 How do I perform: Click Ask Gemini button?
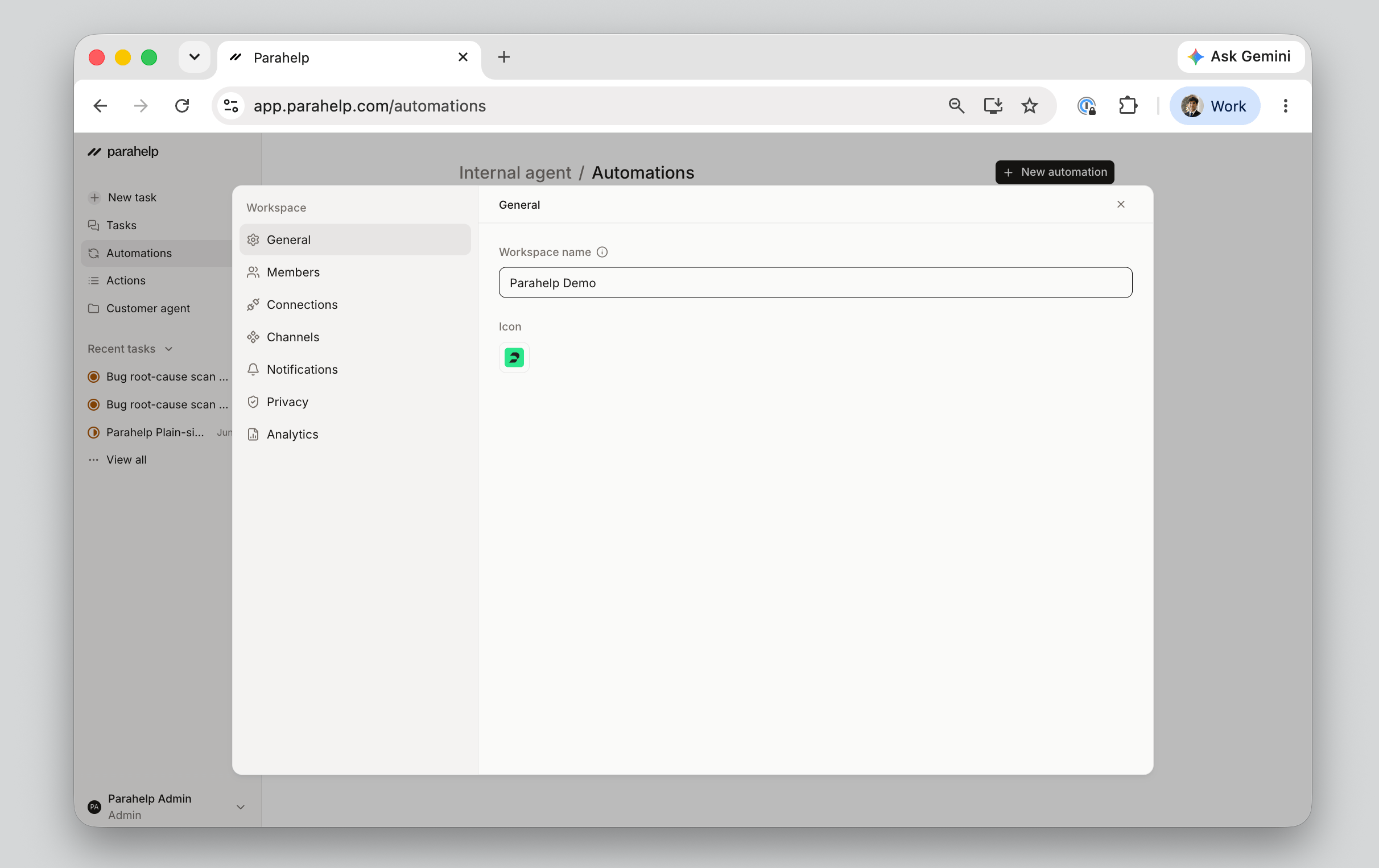(x=1240, y=57)
